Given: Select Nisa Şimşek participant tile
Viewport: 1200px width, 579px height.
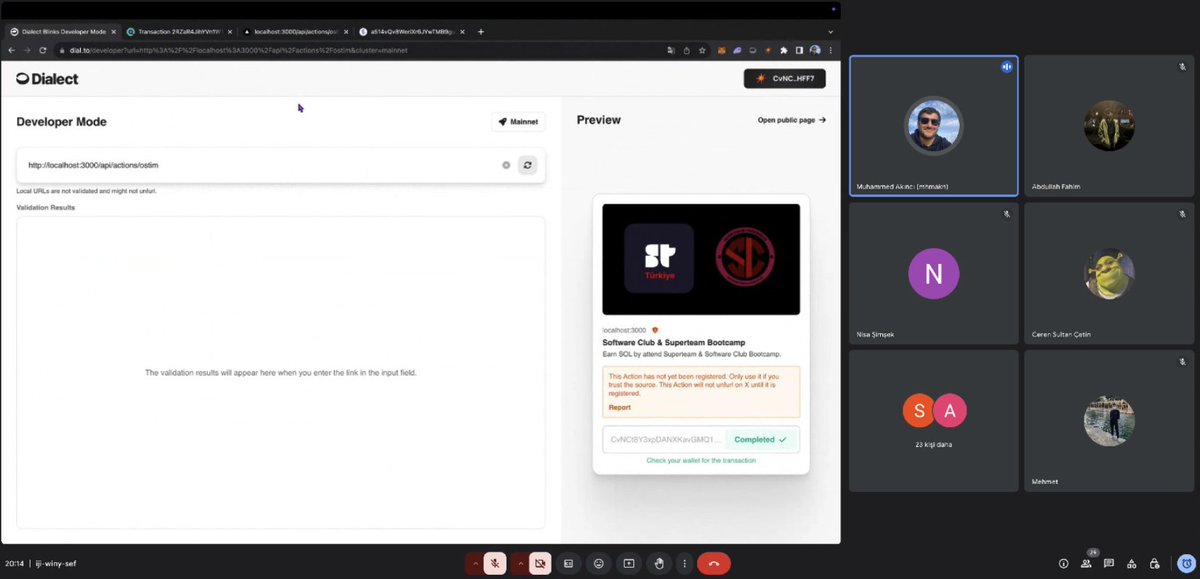Looking at the screenshot, I should [934, 272].
